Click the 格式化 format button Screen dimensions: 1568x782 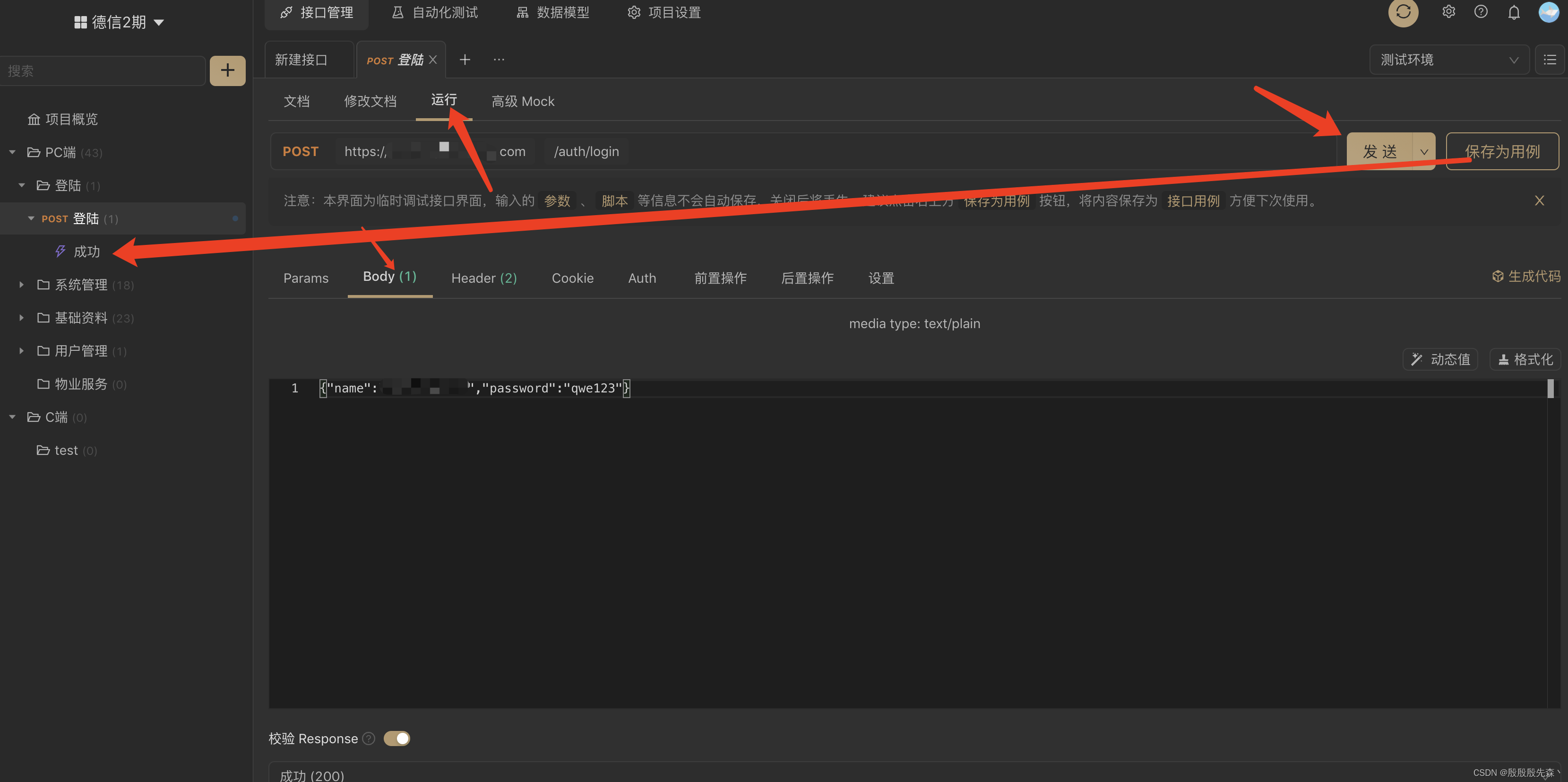[1525, 359]
